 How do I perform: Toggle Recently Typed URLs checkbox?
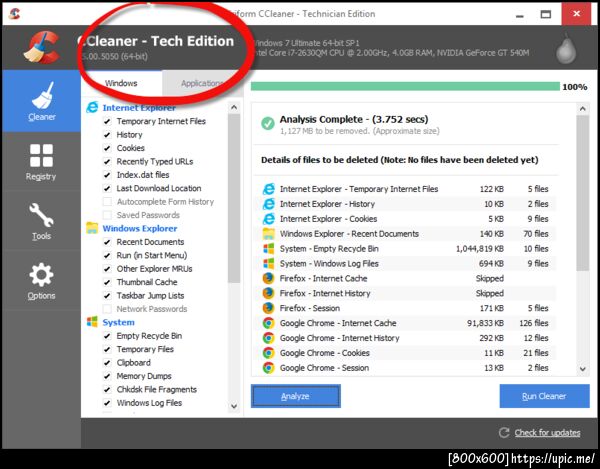pos(107,161)
